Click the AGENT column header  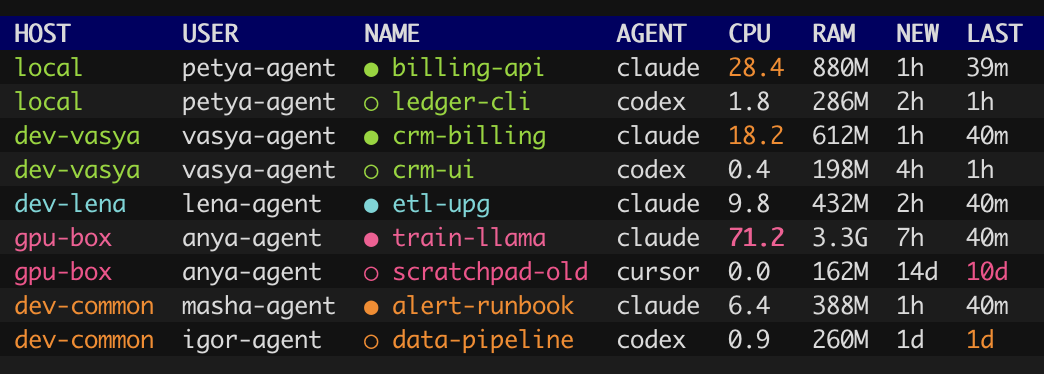(x=651, y=33)
